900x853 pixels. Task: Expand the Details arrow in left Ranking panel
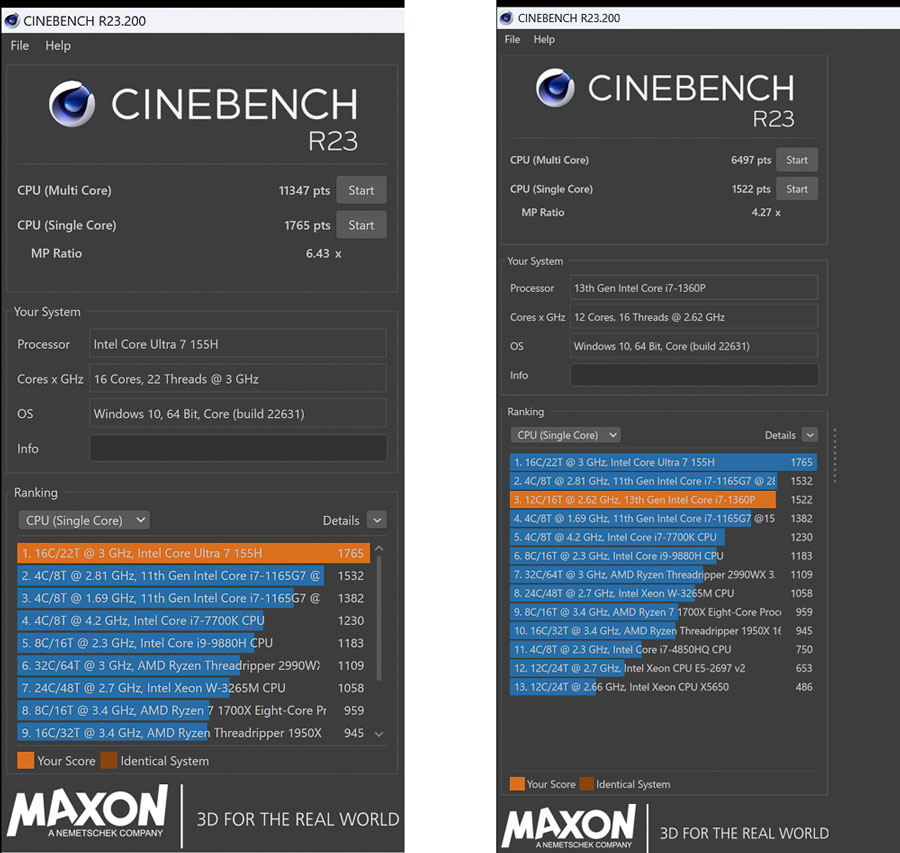(x=377, y=520)
